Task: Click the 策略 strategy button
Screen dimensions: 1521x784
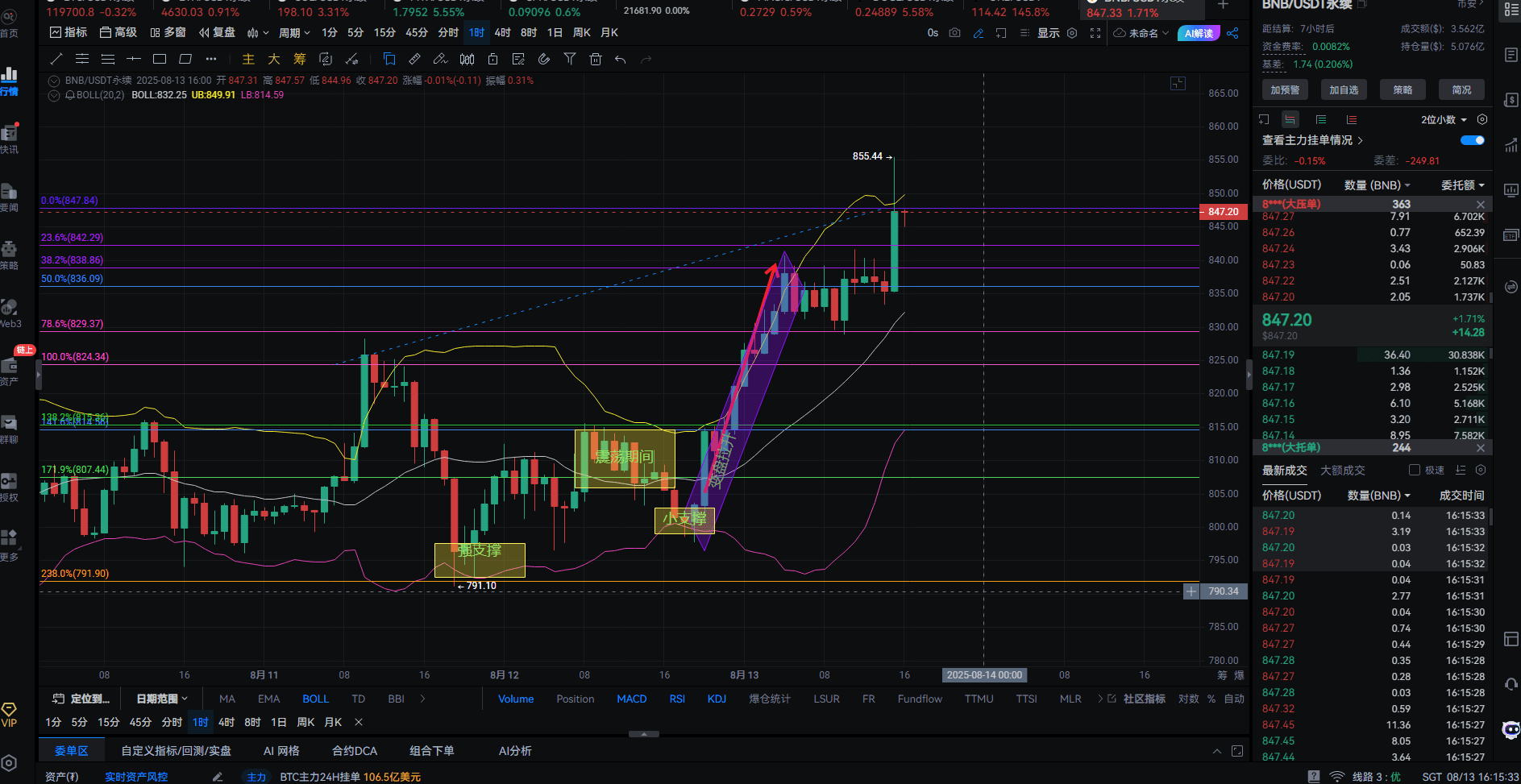Action: [x=1403, y=90]
